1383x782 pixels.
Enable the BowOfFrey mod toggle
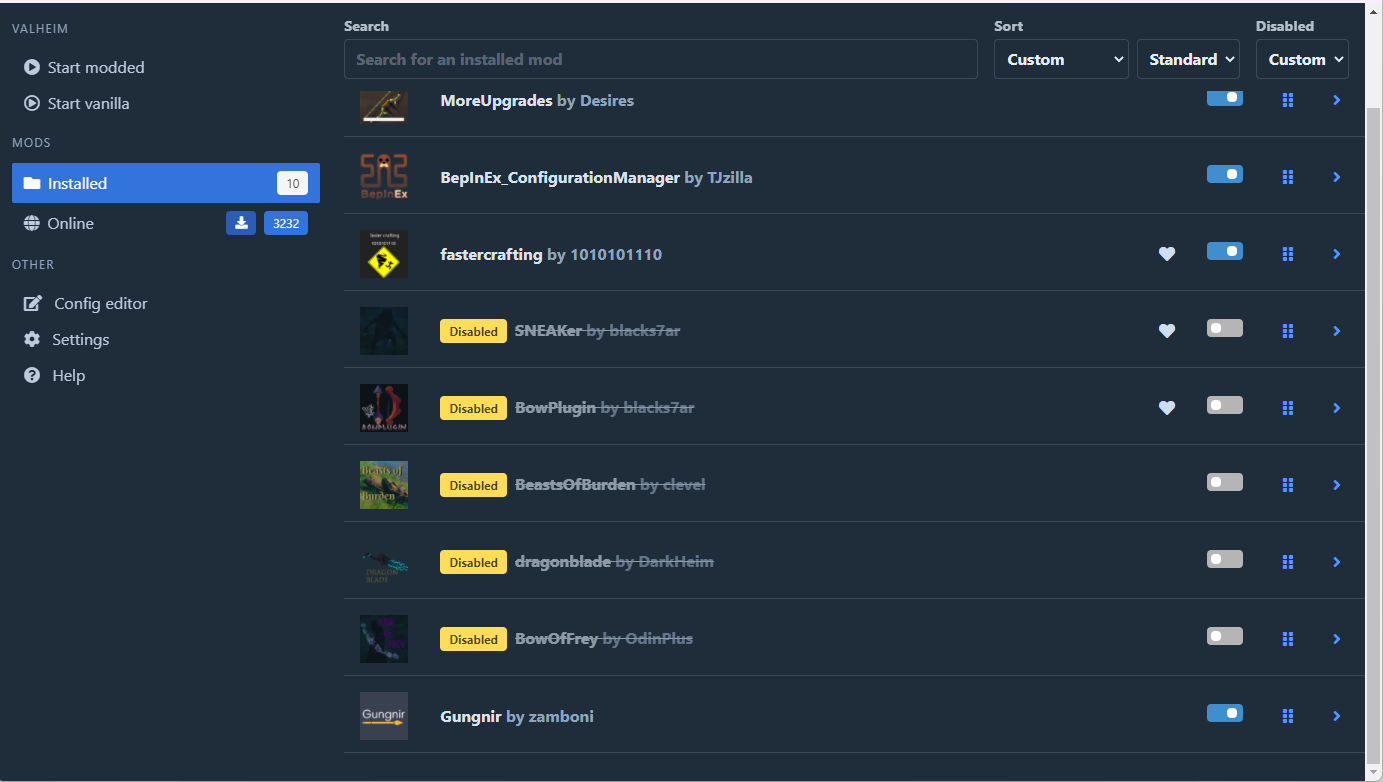(x=1225, y=636)
